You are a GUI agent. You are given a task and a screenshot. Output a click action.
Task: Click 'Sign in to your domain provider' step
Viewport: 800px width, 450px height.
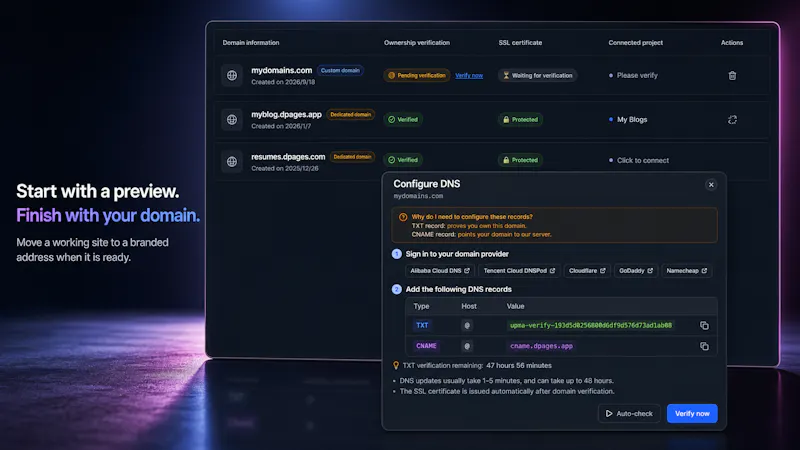point(457,254)
